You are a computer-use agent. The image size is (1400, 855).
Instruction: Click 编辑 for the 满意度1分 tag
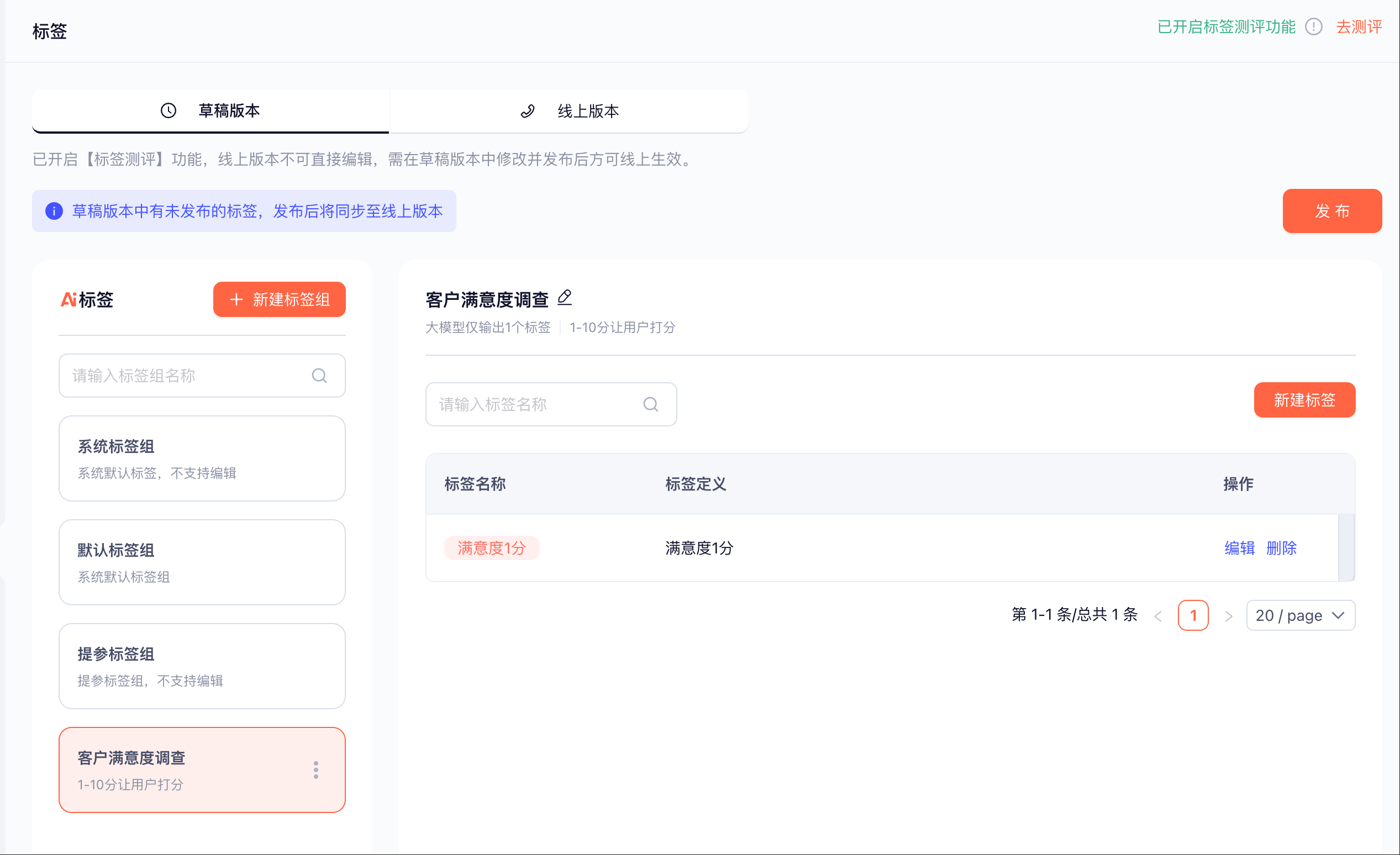pos(1239,548)
